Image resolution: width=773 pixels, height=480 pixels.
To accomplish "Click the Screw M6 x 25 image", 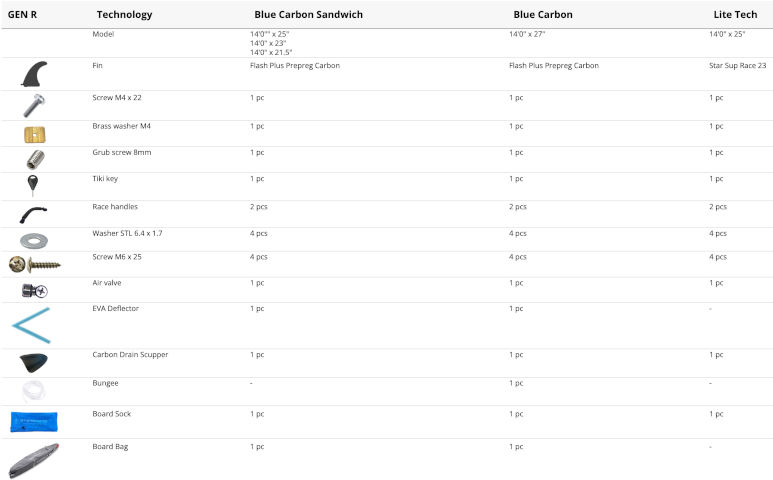I will 34,264.
